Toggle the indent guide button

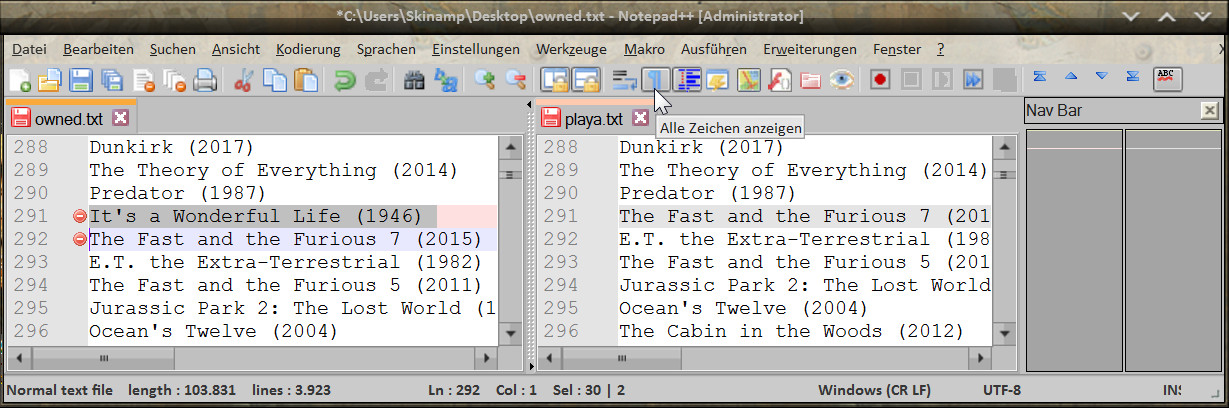point(687,80)
